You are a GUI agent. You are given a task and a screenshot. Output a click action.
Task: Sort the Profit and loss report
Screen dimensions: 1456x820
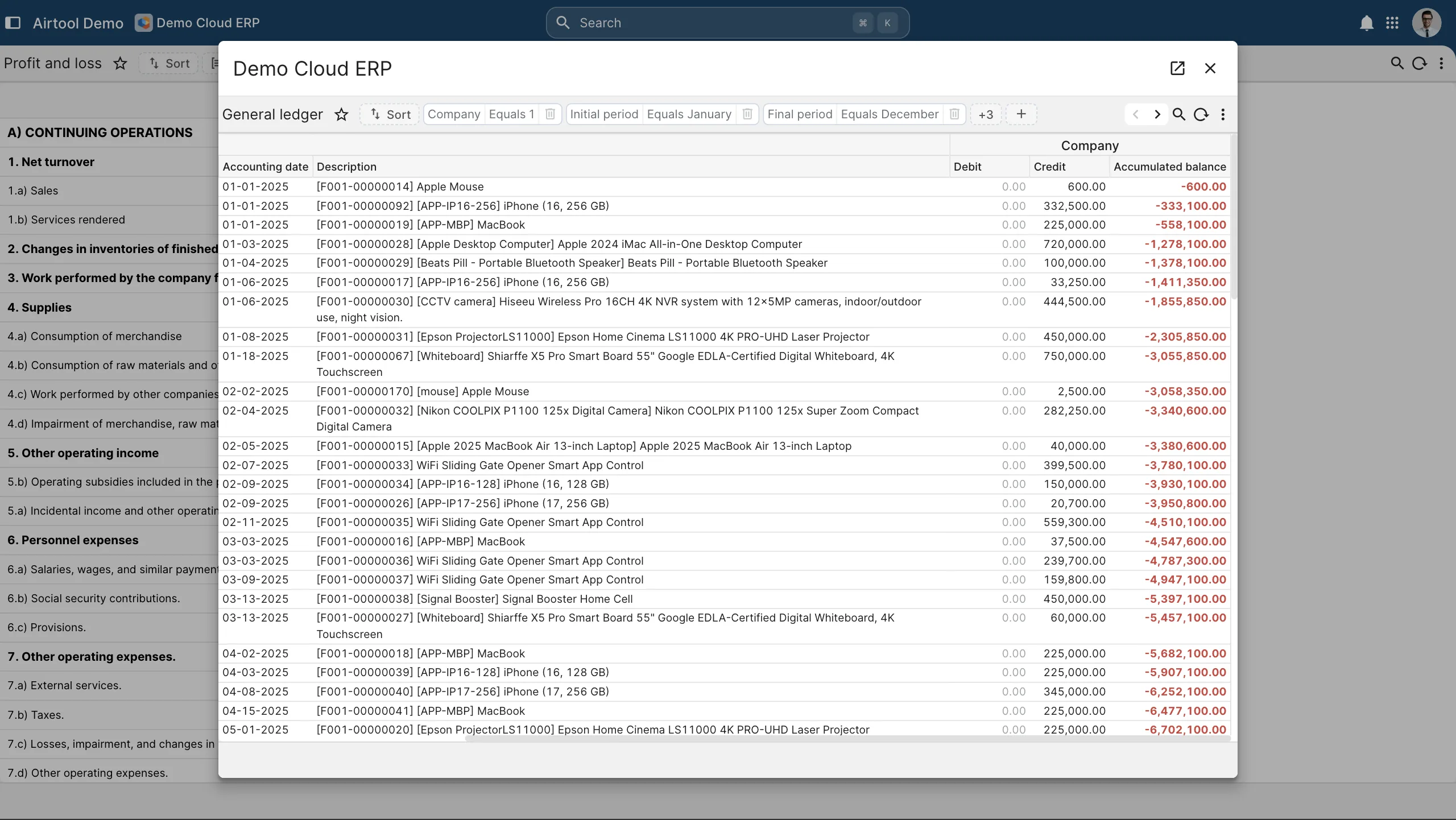click(169, 63)
